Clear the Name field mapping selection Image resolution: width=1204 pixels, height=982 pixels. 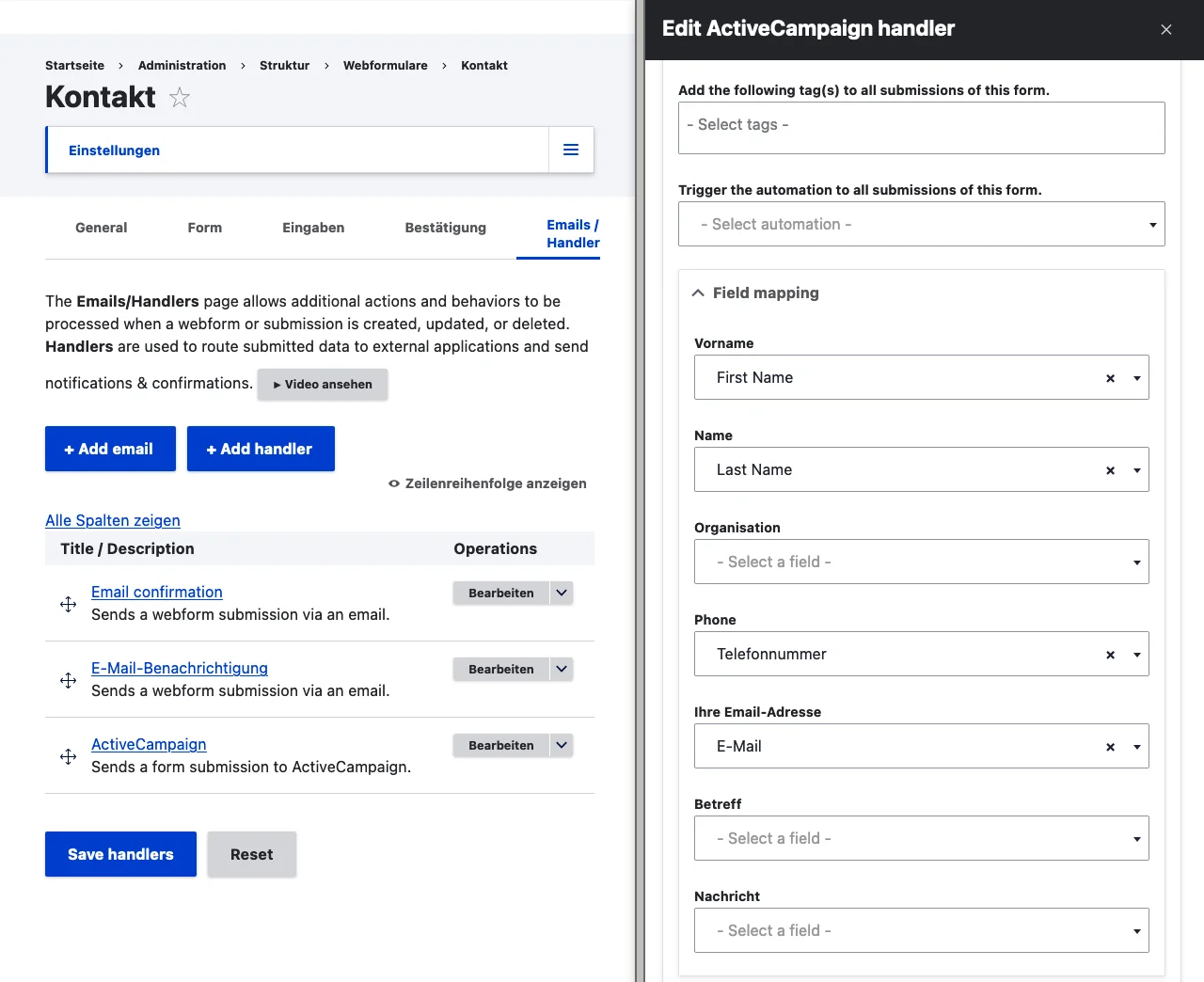[x=1111, y=470]
